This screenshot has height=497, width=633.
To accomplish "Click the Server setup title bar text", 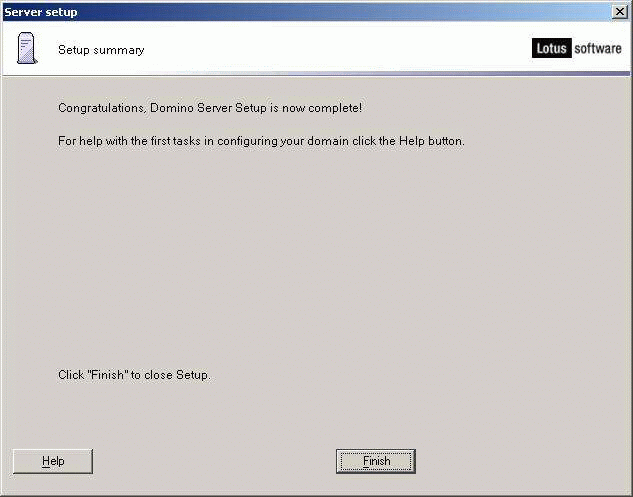I will tap(41, 12).
